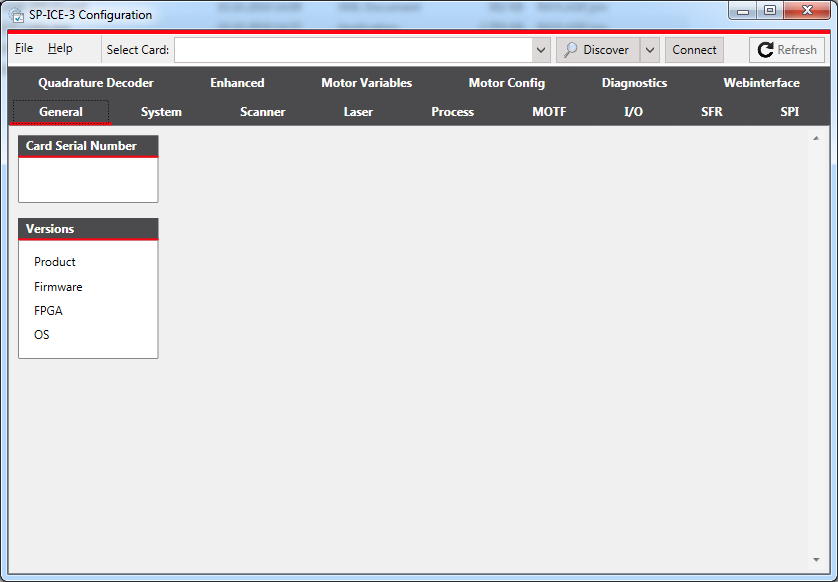
Task: Click the Card Serial Number panel header
Action: pos(88,146)
